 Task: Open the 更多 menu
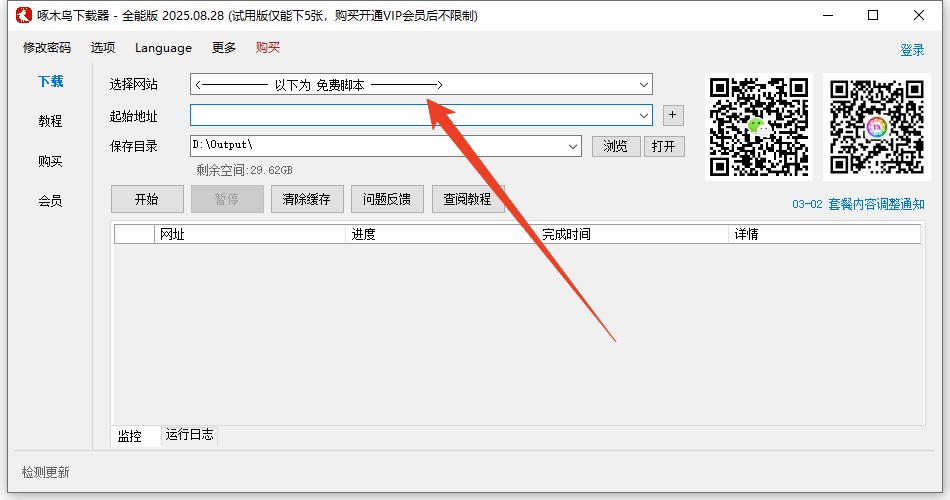pos(224,48)
